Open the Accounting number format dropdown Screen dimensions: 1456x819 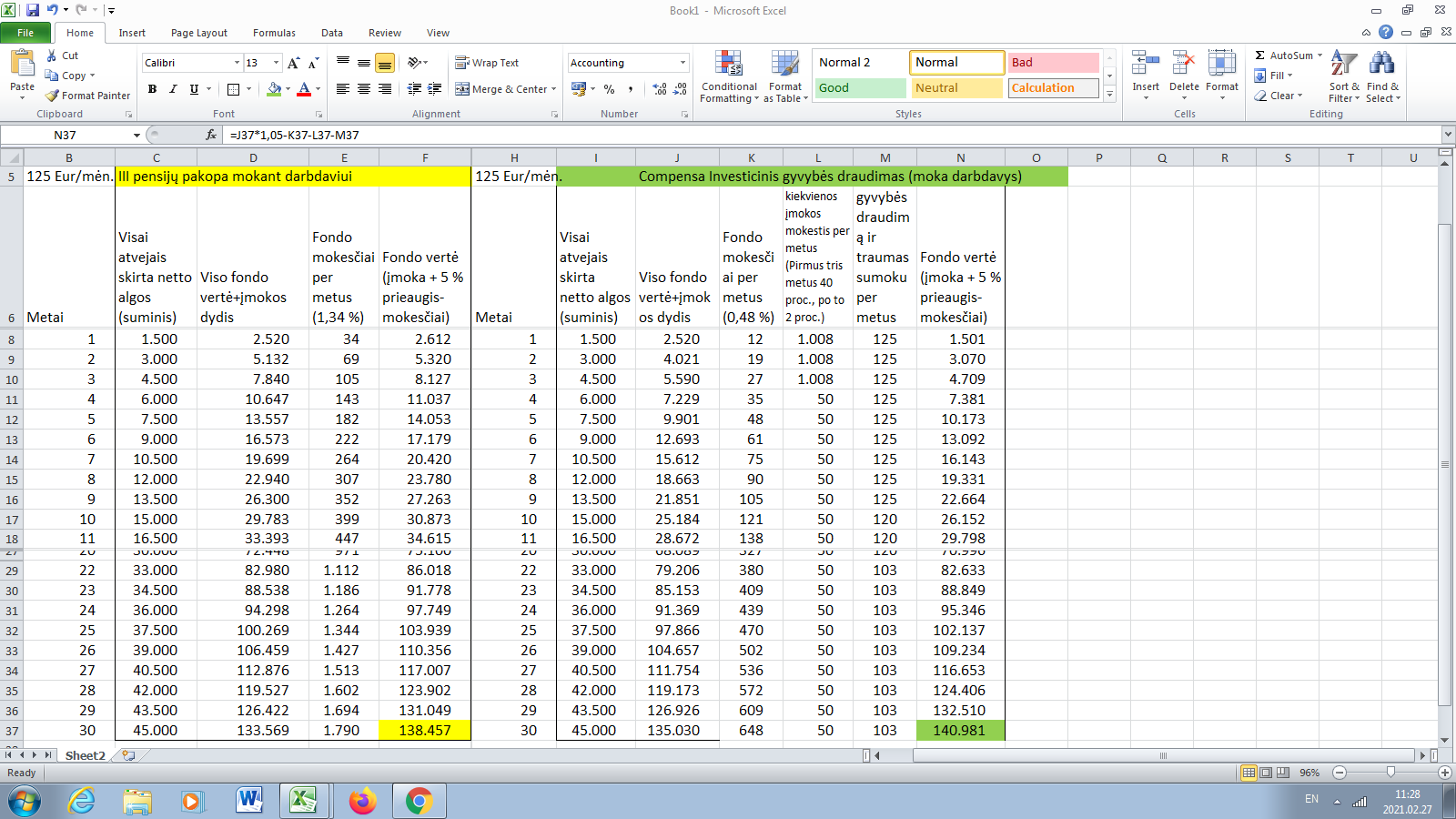pos(682,63)
